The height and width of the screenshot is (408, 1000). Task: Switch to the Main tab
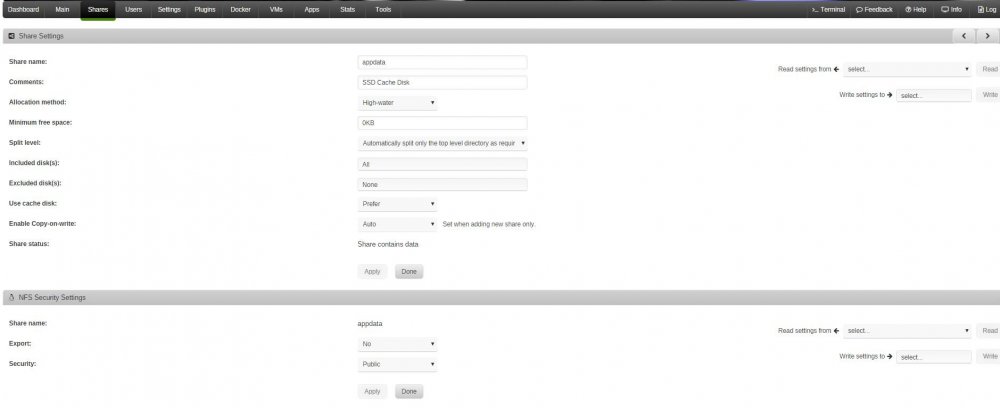pyautogui.click(x=62, y=10)
